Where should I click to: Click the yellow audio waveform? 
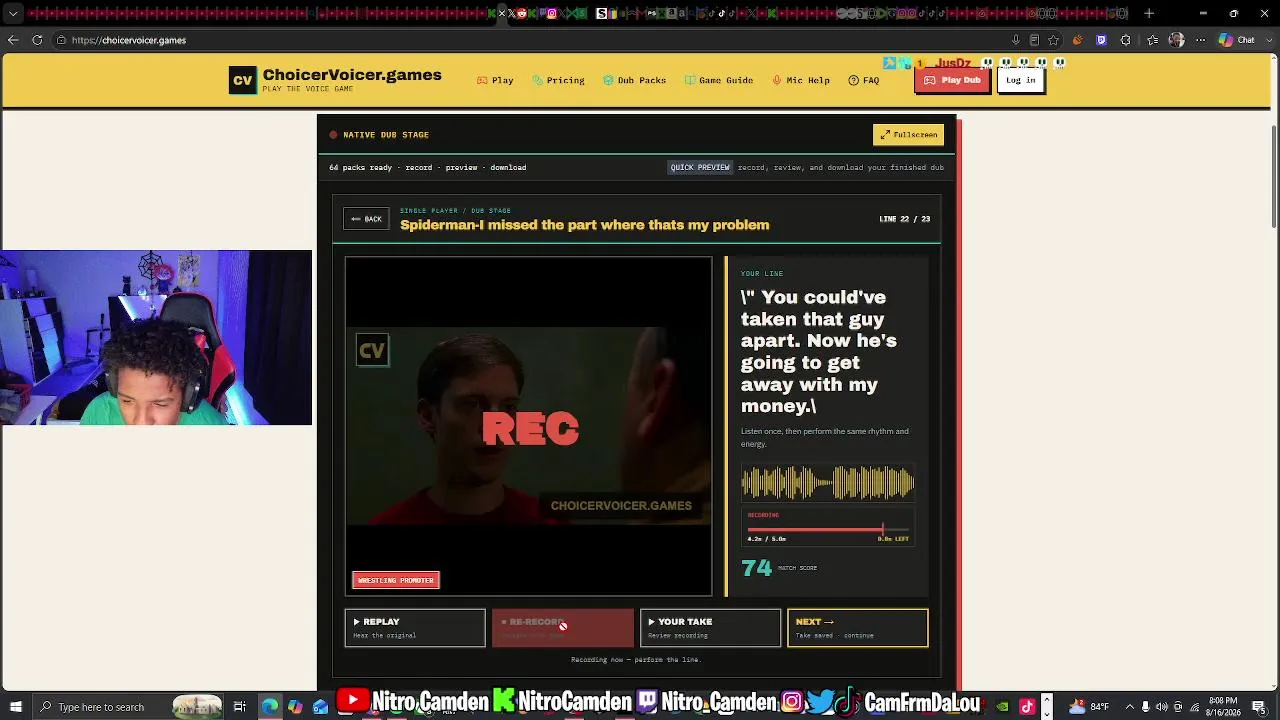(828, 484)
